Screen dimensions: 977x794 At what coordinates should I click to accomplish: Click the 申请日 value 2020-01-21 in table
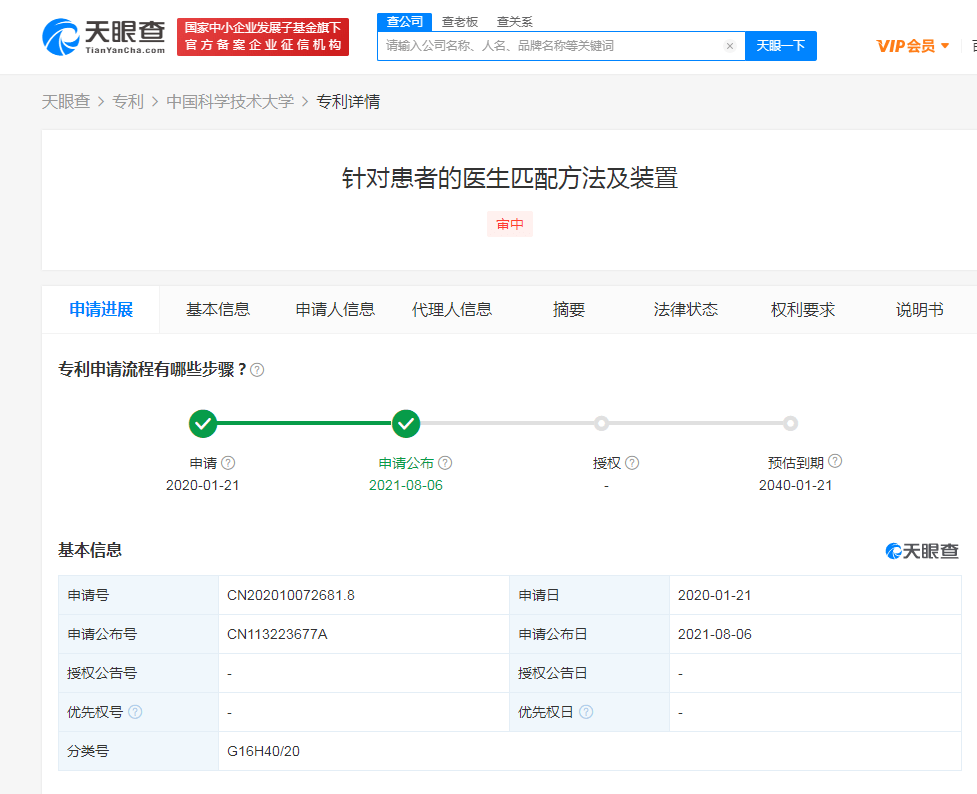click(x=715, y=595)
